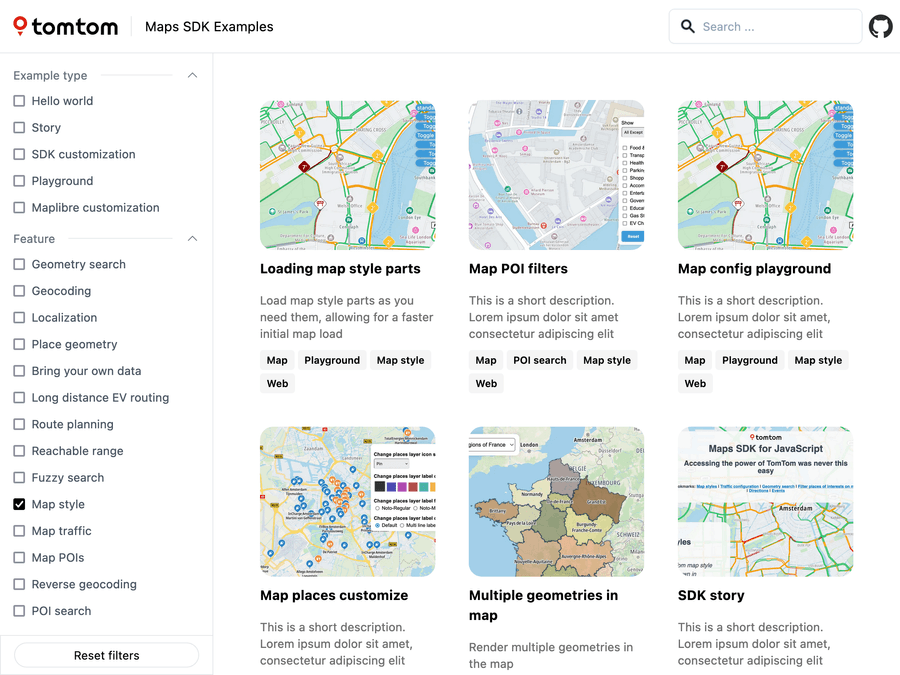Check the Reachable range filter

(x=19, y=451)
